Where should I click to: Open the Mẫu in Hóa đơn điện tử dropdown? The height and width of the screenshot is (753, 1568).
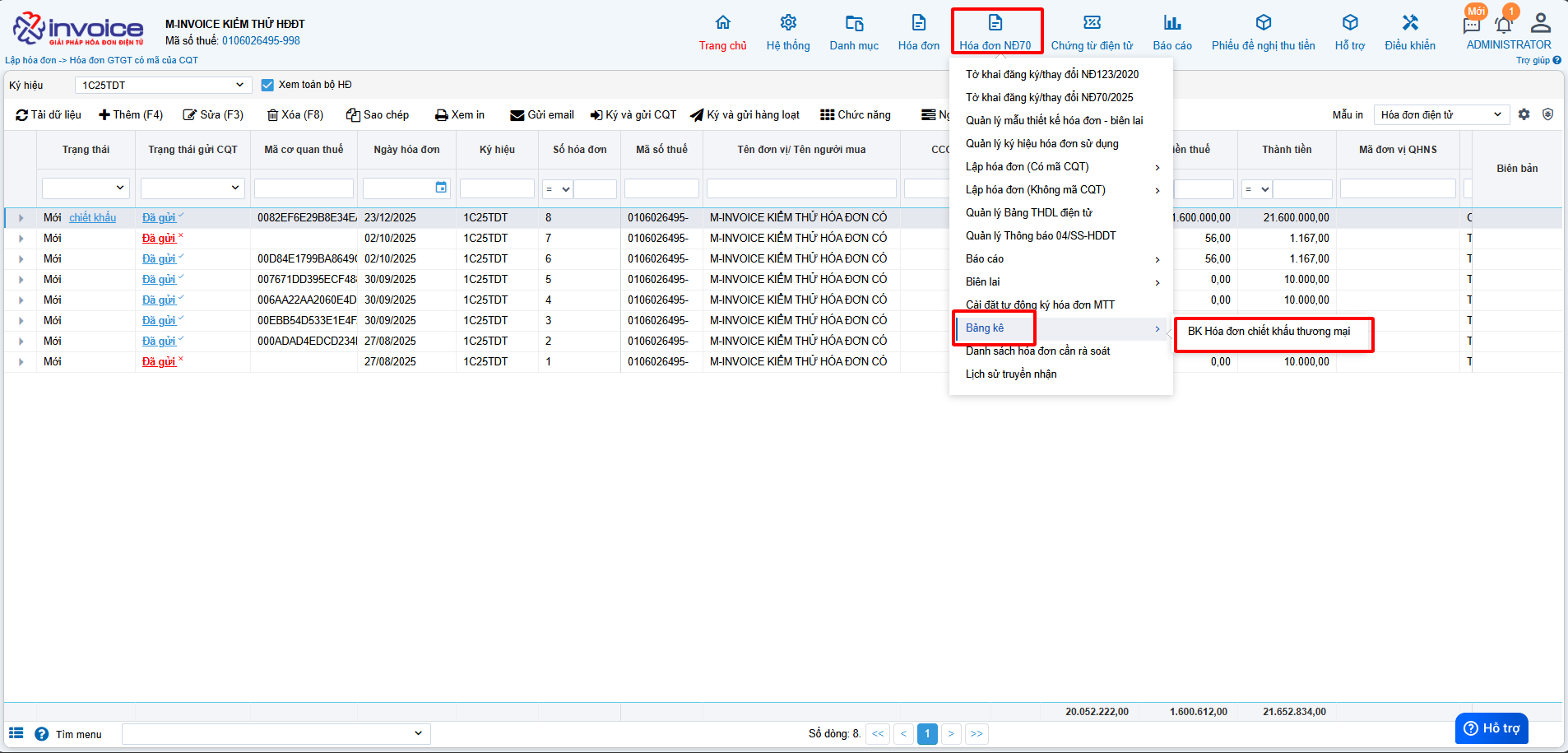point(1440,114)
